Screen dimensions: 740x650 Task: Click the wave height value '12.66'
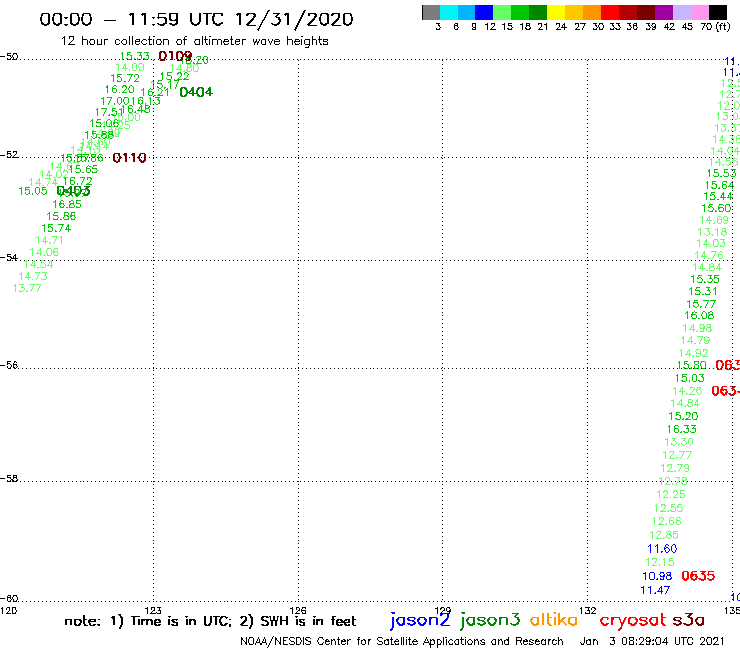point(667,521)
